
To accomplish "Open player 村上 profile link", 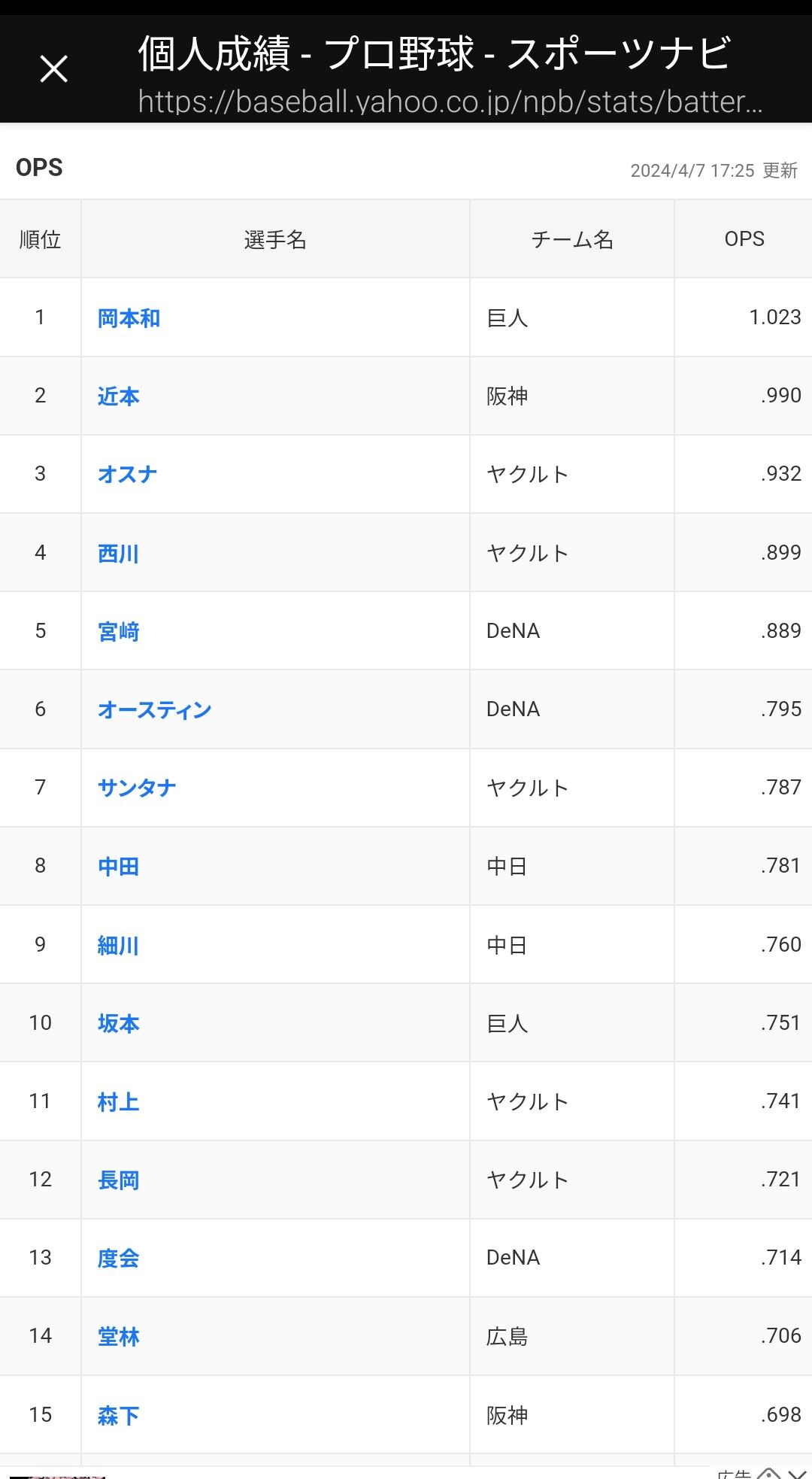I will coord(118,1102).
